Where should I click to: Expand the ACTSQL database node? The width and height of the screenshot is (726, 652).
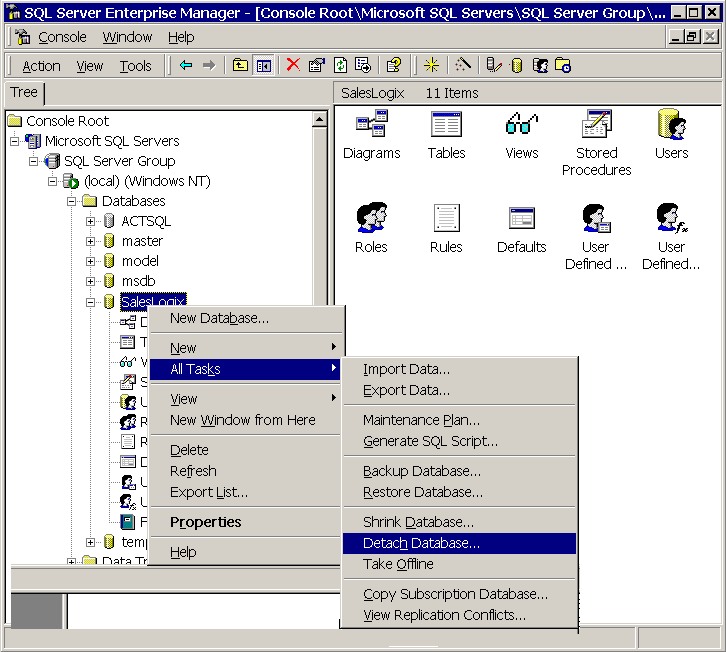pyautogui.click(x=90, y=221)
